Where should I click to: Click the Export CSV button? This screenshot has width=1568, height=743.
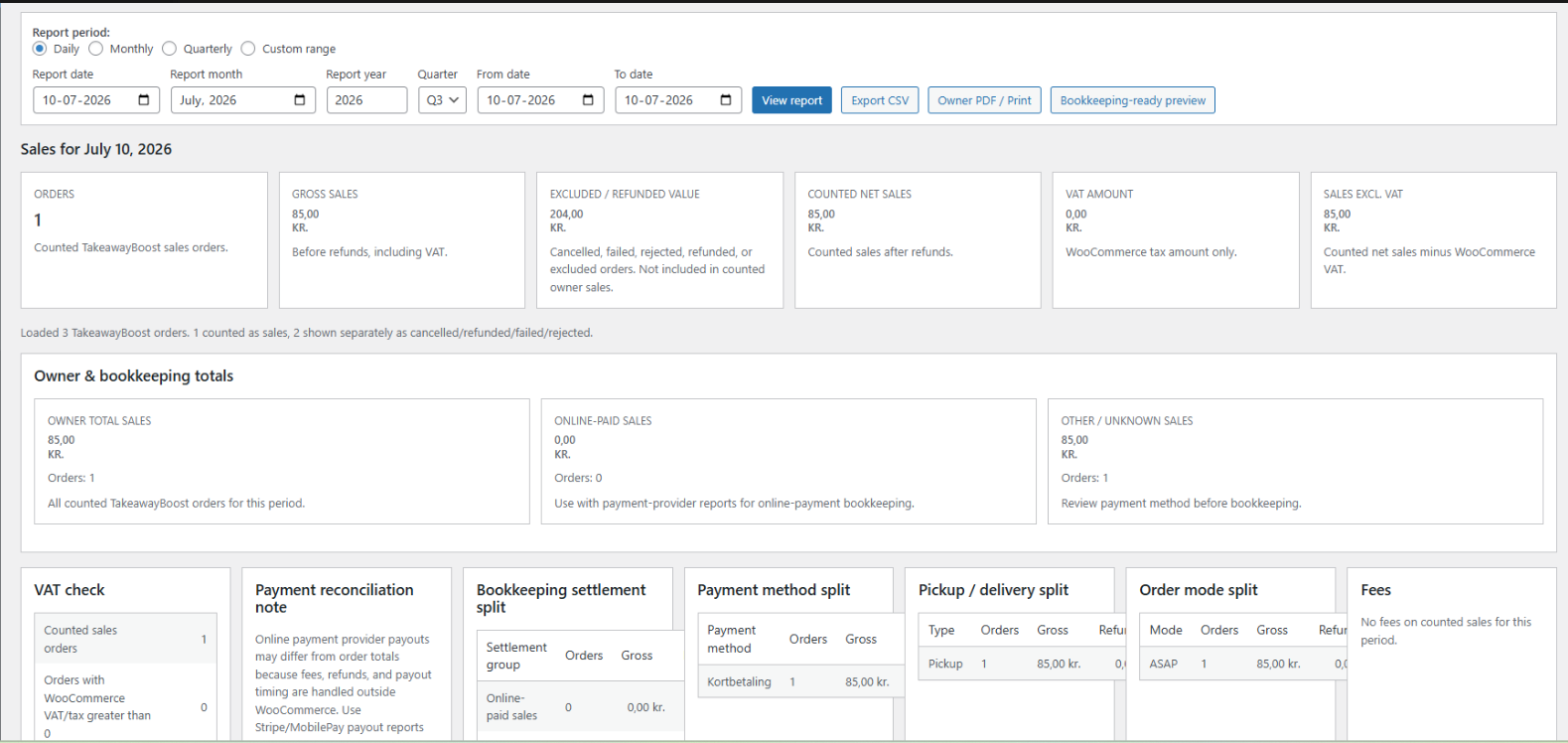[x=880, y=100]
